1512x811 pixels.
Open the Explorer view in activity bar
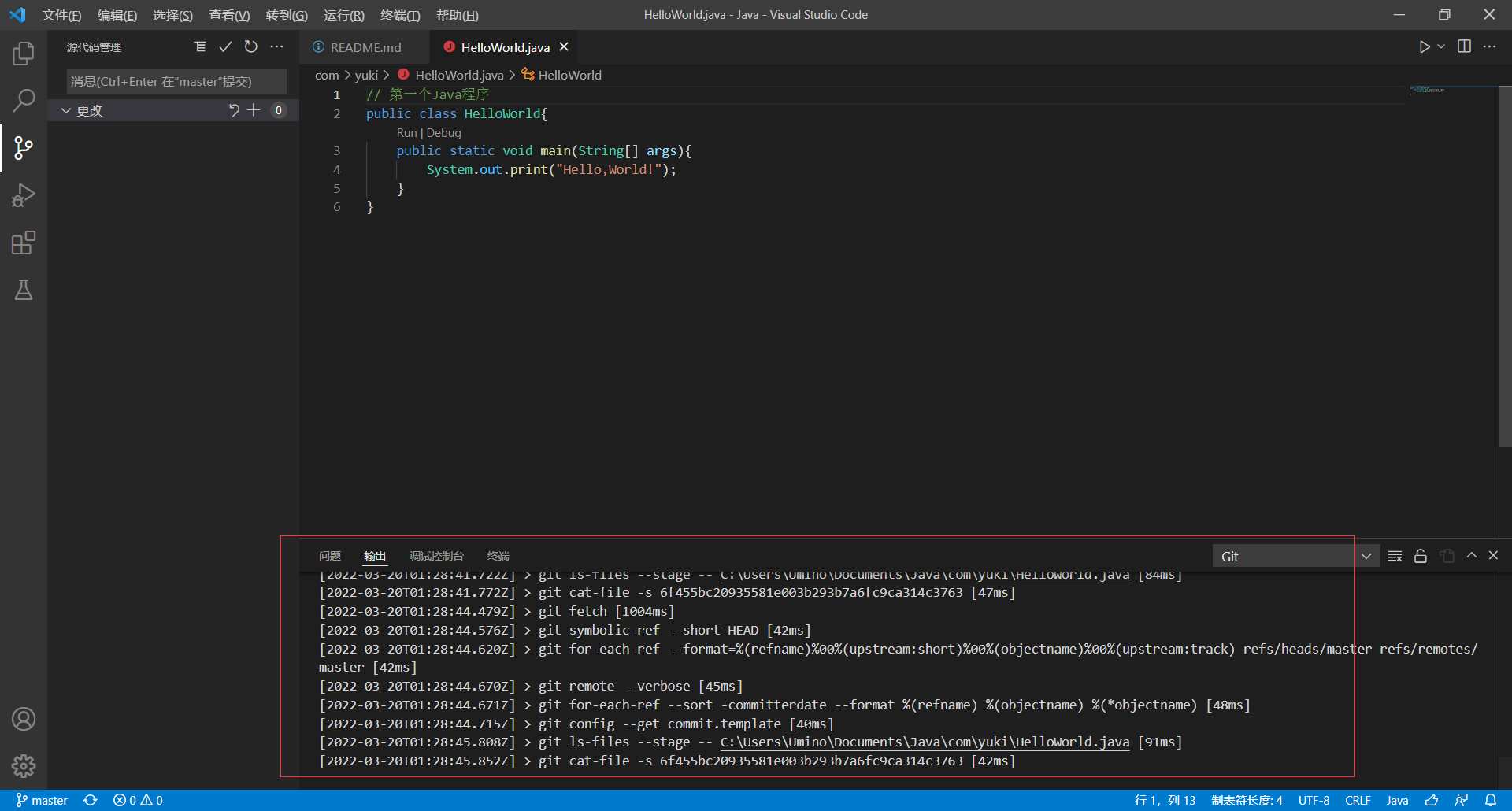[24, 54]
